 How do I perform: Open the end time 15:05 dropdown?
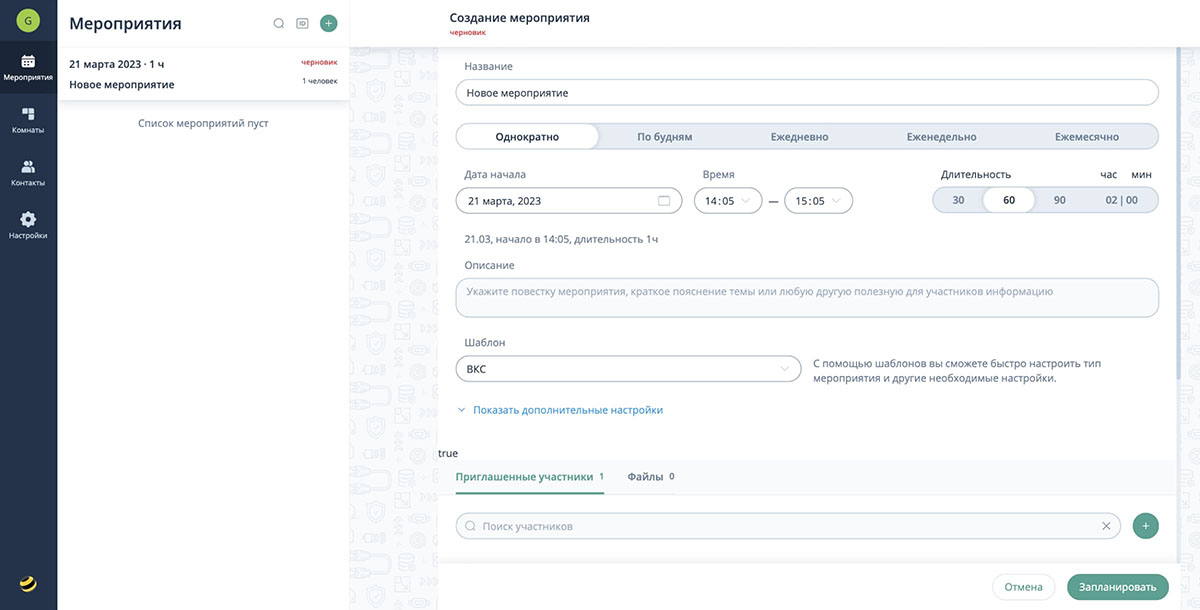click(818, 201)
